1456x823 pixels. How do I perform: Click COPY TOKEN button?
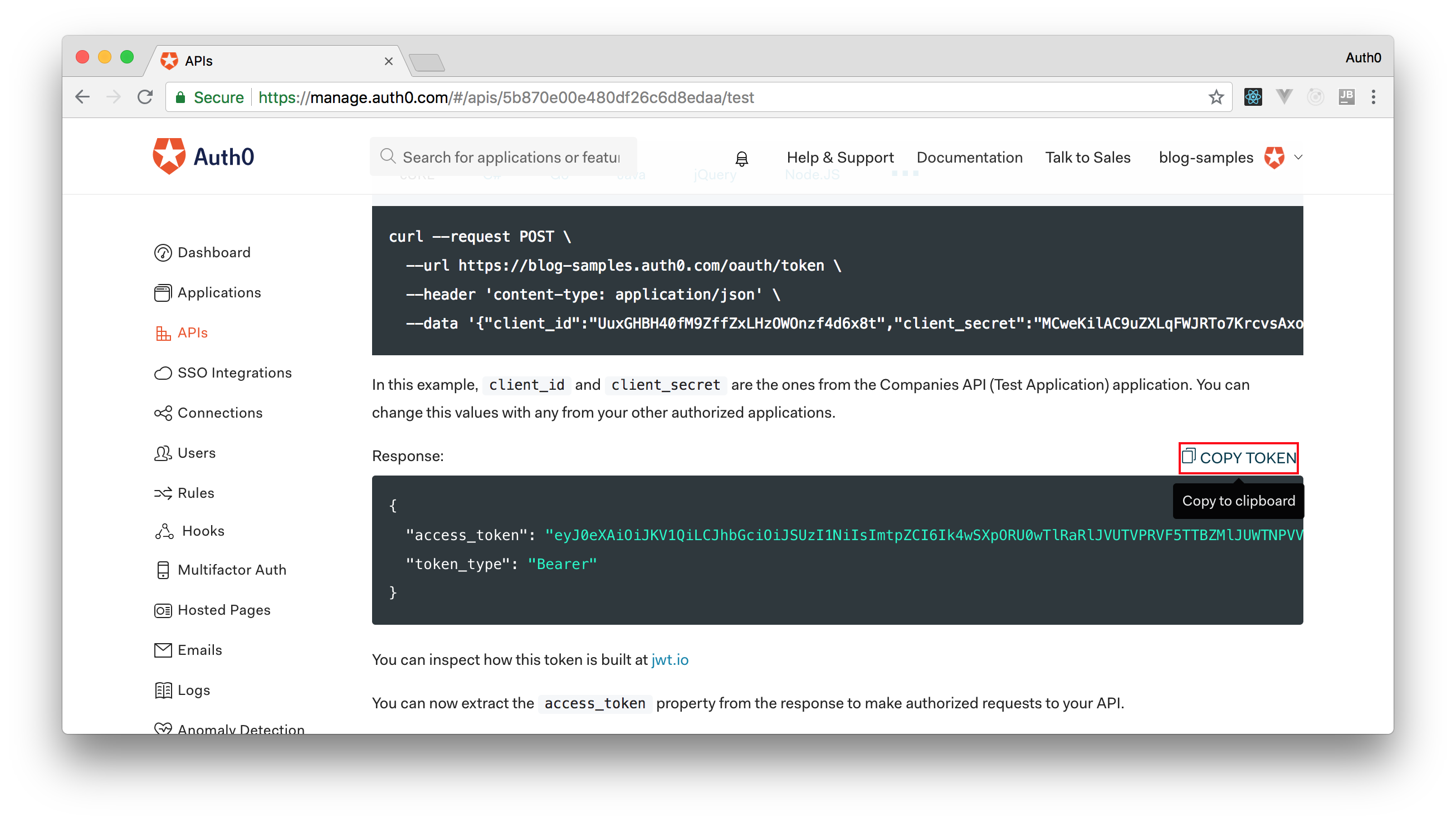pyautogui.click(x=1238, y=457)
